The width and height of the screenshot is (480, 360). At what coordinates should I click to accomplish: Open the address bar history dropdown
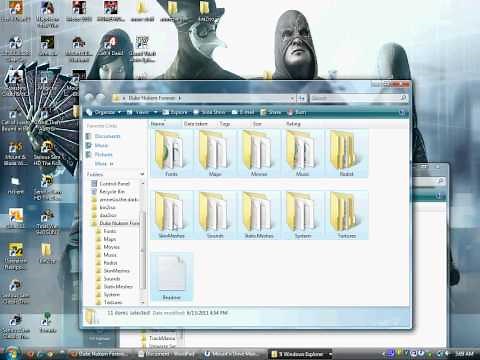pos(292,98)
